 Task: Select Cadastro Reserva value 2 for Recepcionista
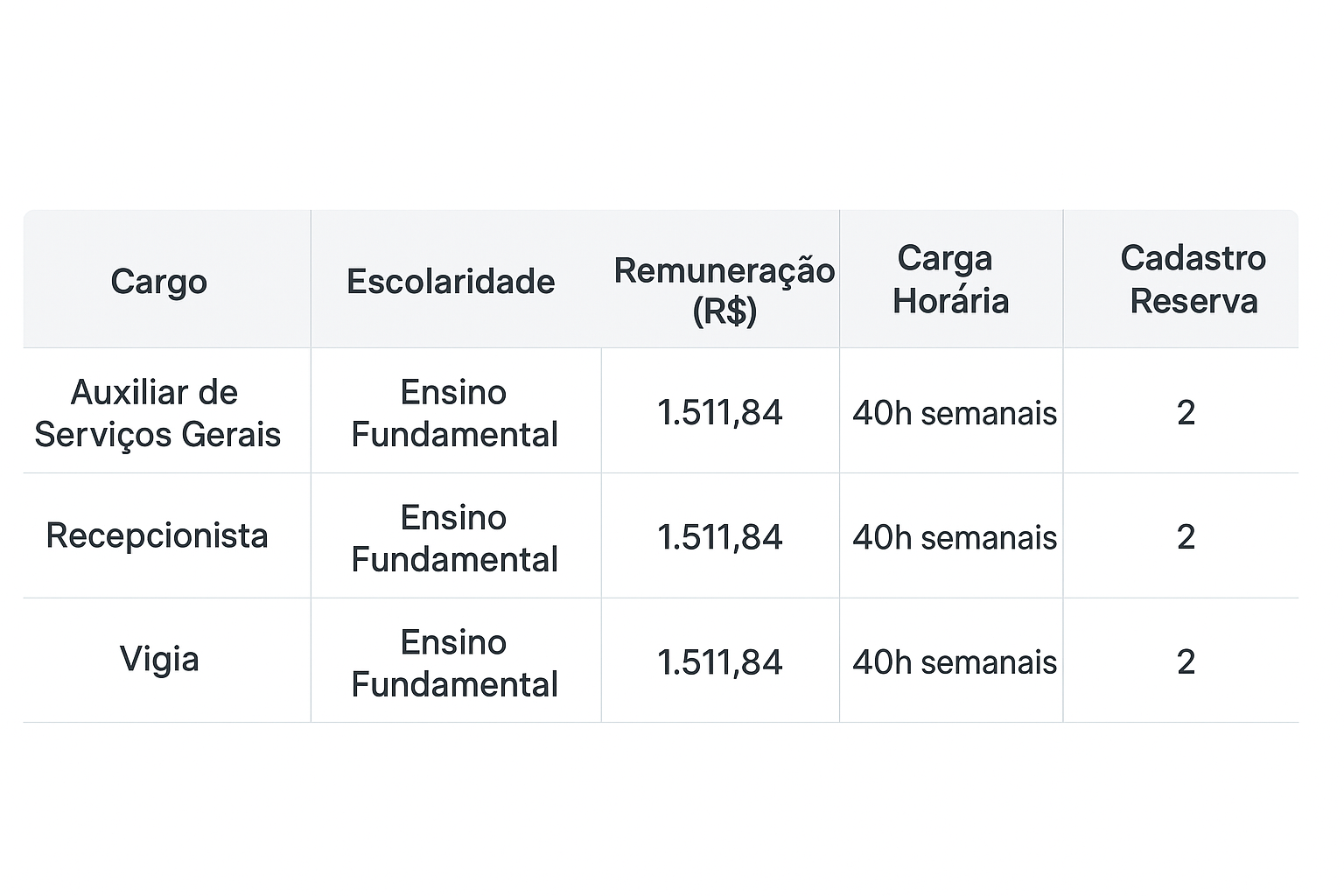click(x=1186, y=537)
